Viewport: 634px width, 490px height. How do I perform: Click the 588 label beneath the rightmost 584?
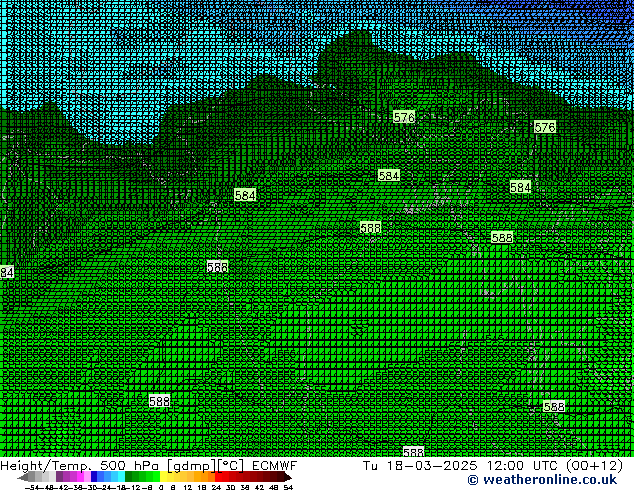pos(502,237)
